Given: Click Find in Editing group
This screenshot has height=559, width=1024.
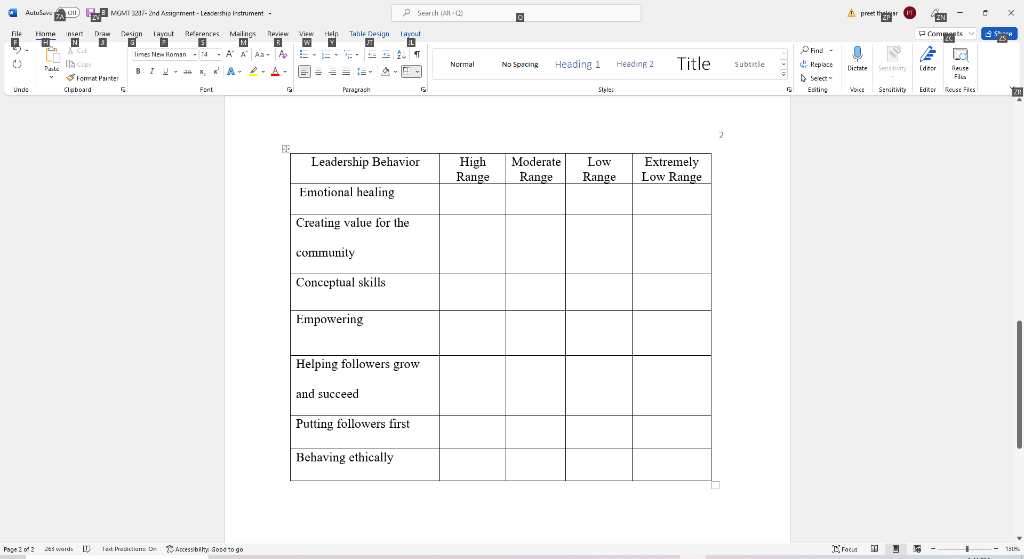Looking at the screenshot, I should (812, 50).
